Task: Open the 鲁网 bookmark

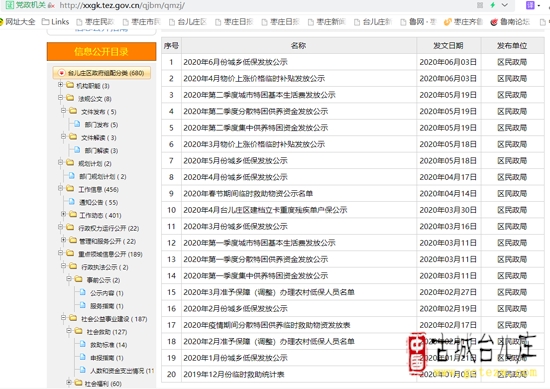Action: [x=418, y=22]
